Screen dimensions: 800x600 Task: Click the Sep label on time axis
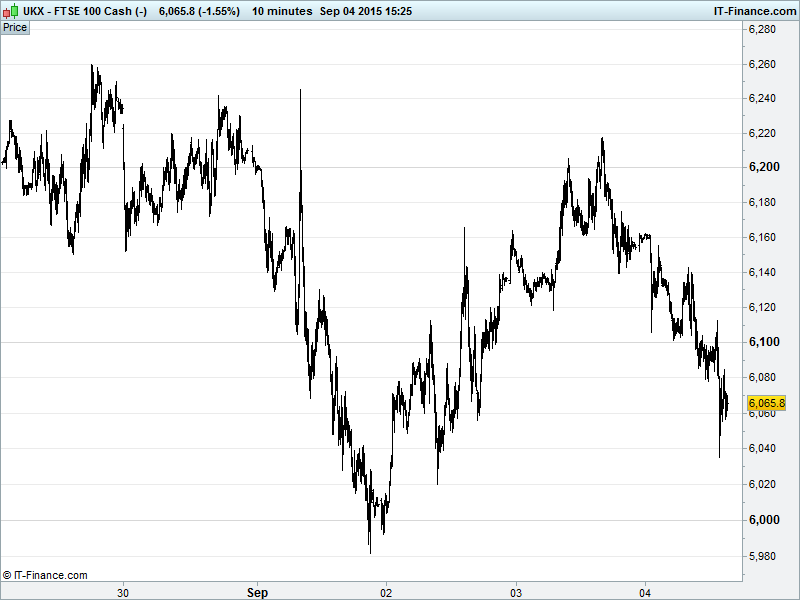tap(258, 592)
